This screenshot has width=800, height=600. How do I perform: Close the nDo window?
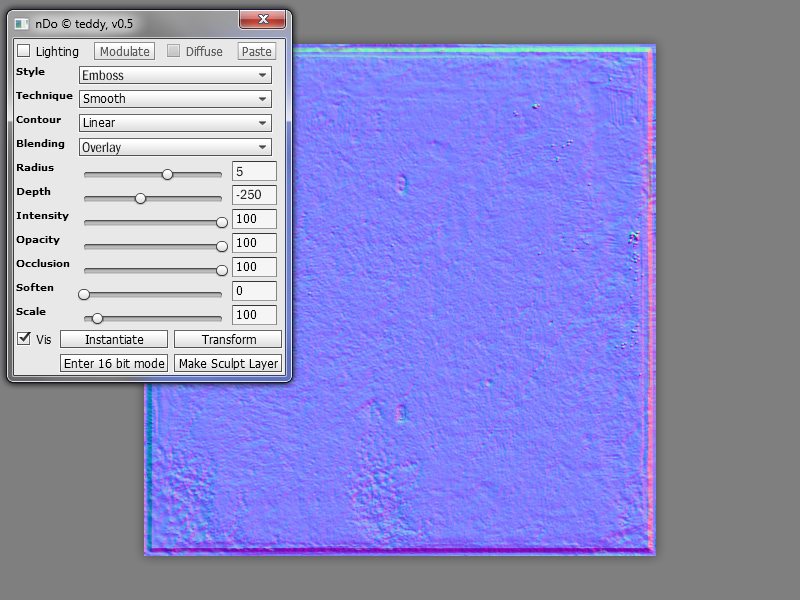(x=263, y=19)
